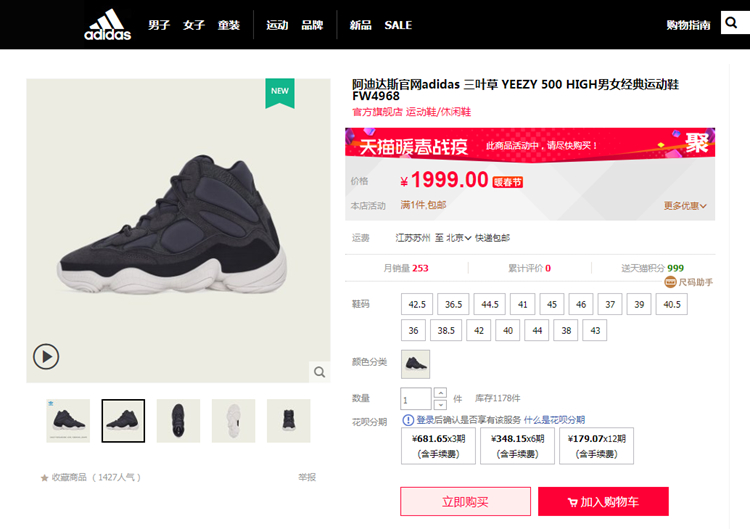Play the product video

[x=46, y=356]
